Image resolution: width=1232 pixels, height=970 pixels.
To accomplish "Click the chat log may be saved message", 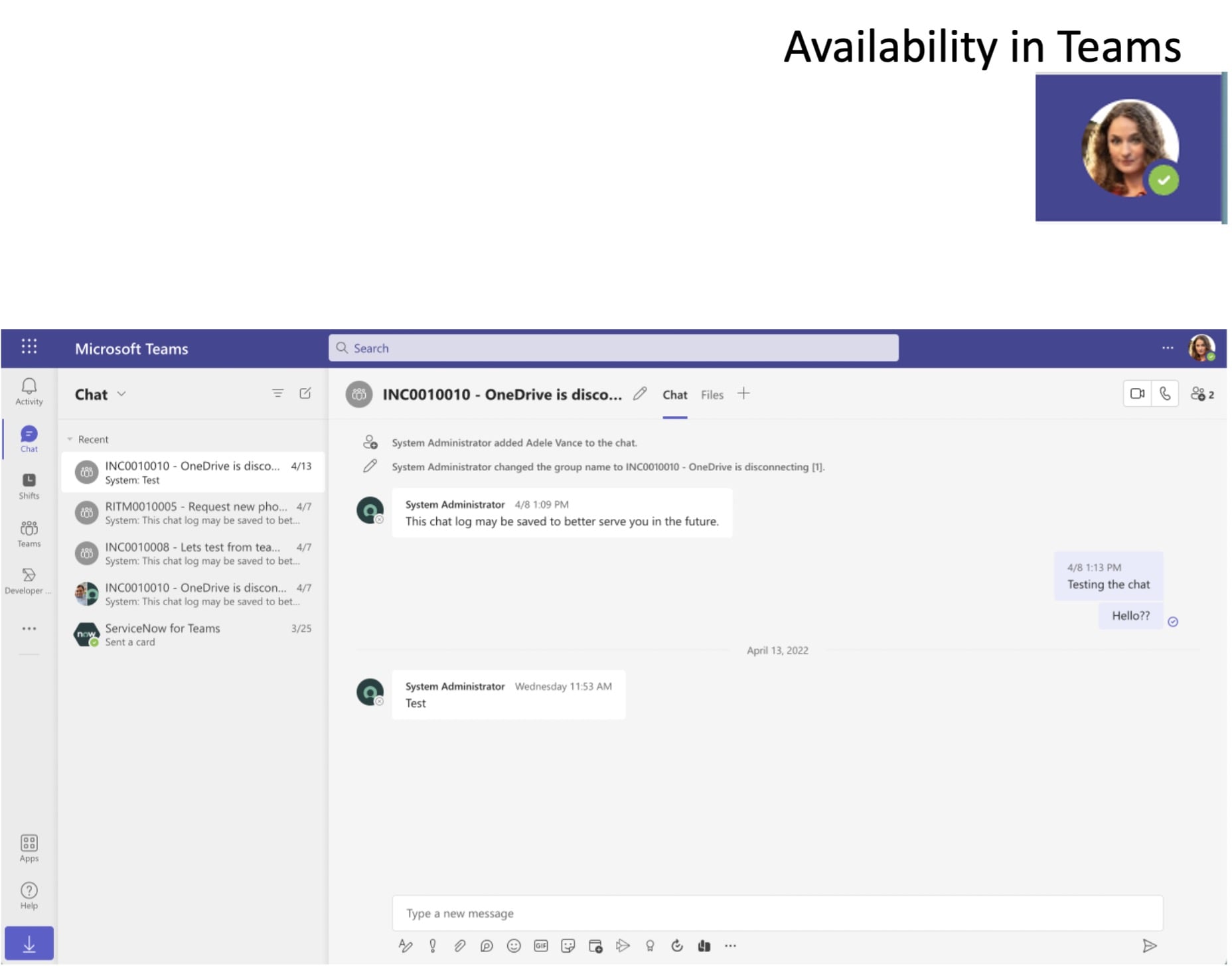I will (x=562, y=513).
